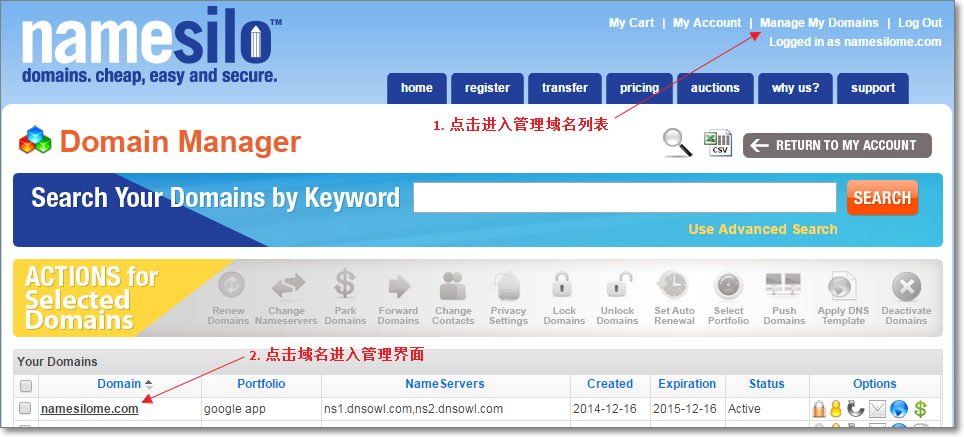
Task: Click the Lock Domains padlock icon
Action: pyautogui.click(x=561, y=285)
